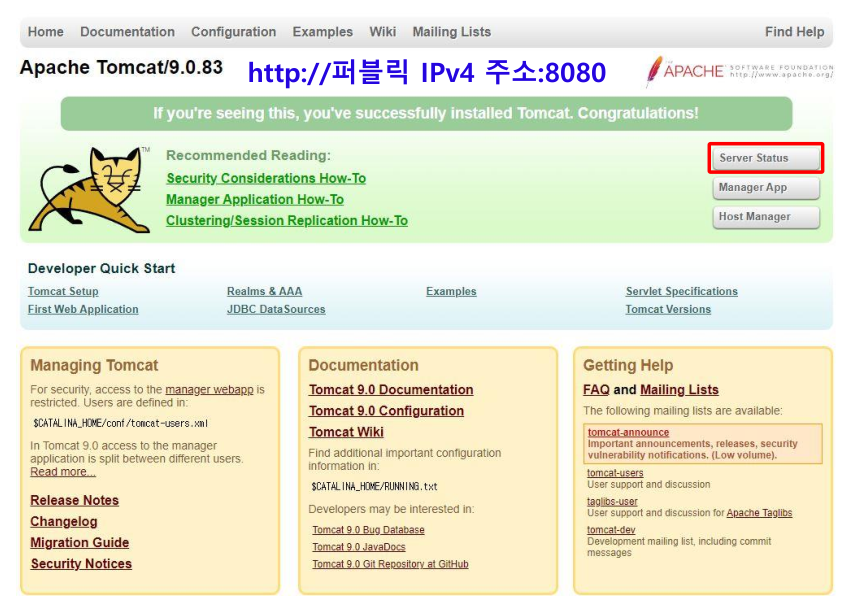Open Clustering/Session Replication How-To link

coord(287,220)
